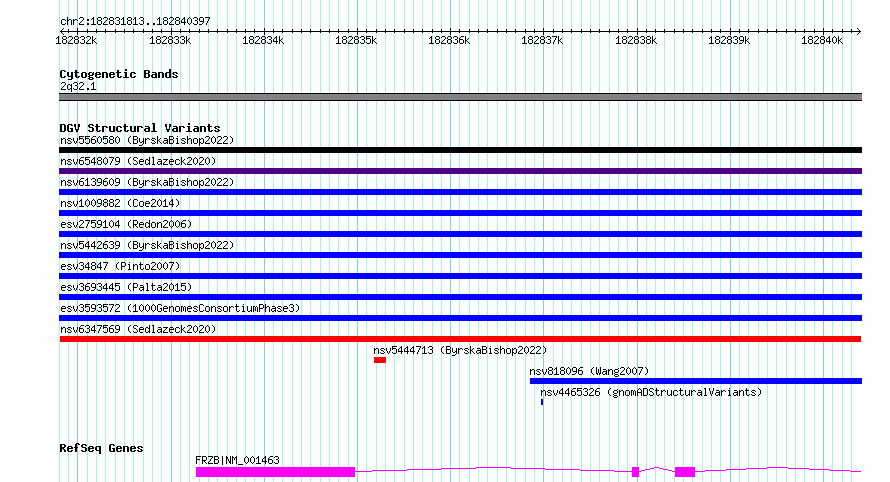Screen dimensions: 890x482
Task: Select the blue bar under nsv6139609
Action: [460, 192]
